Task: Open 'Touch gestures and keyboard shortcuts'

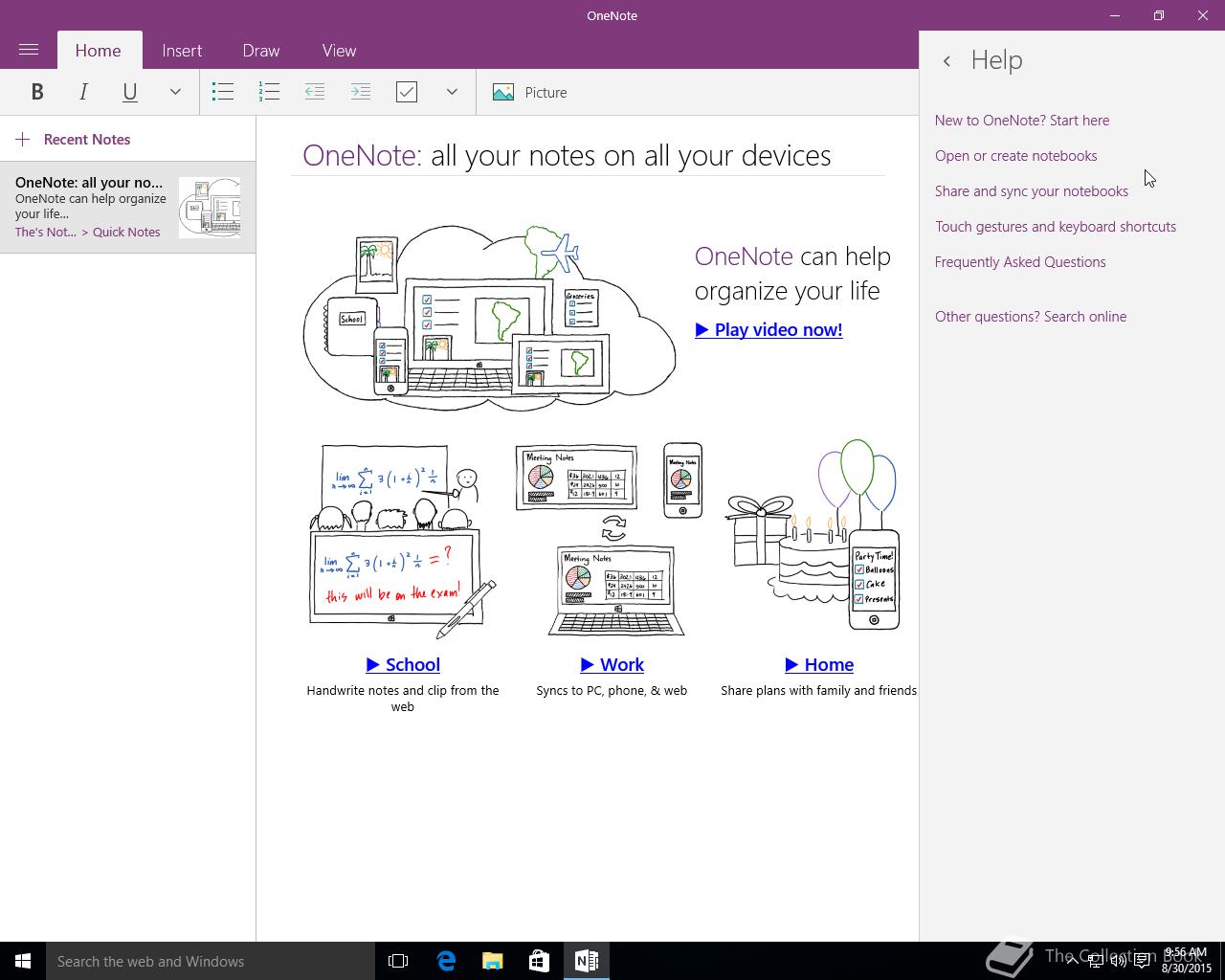Action: pyautogui.click(x=1055, y=227)
